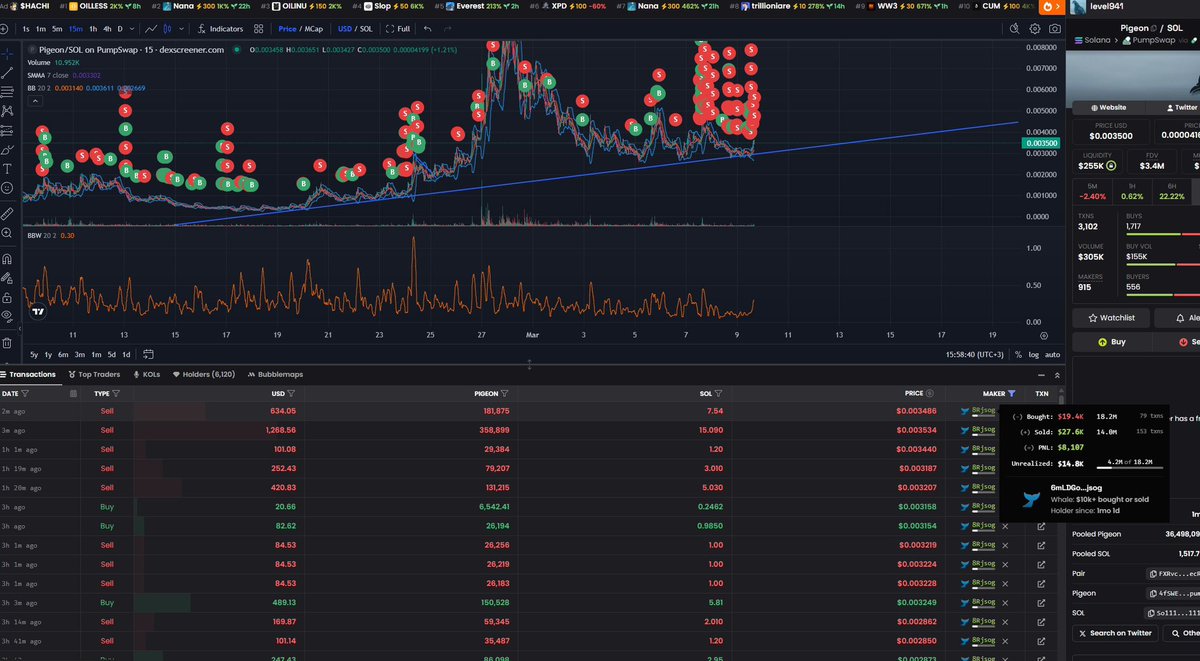Image resolution: width=1200 pixels, height=661 pixels.
Task: Open the PIGEON column filter
Action: (x=505, y=394)
